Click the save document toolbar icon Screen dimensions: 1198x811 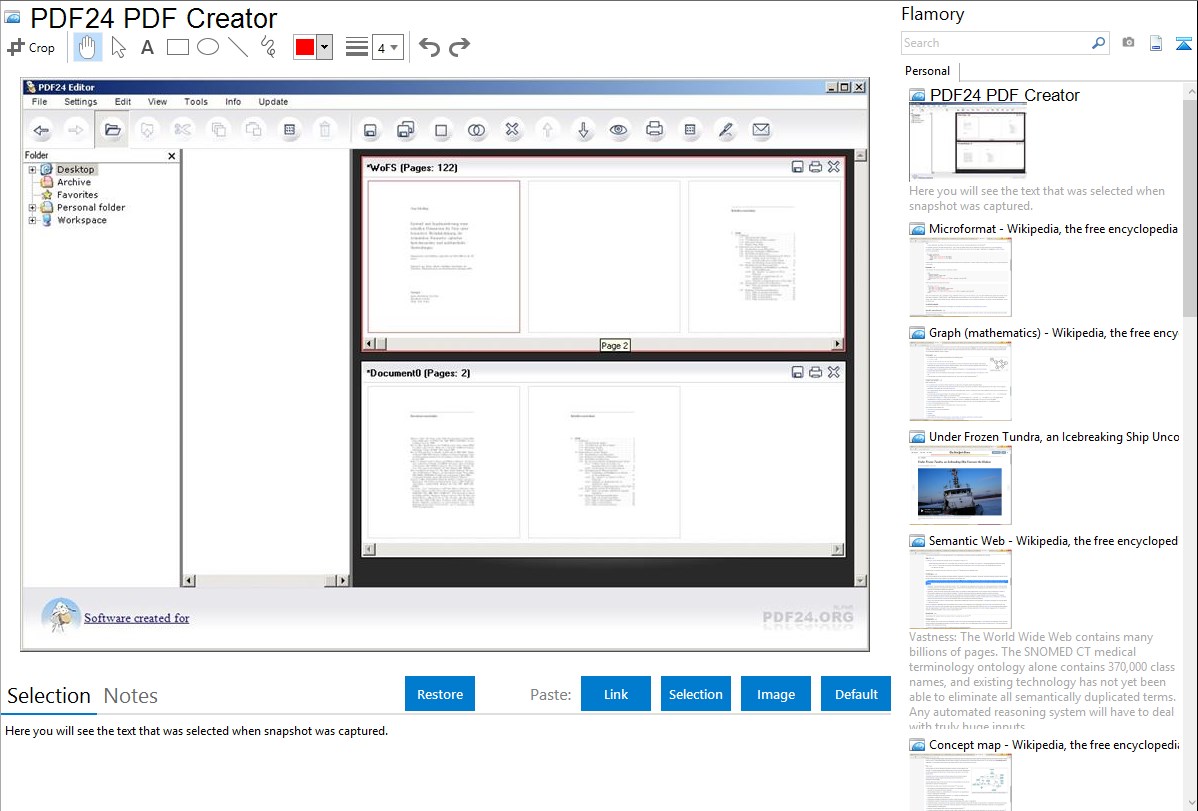[x=370, y=130]
